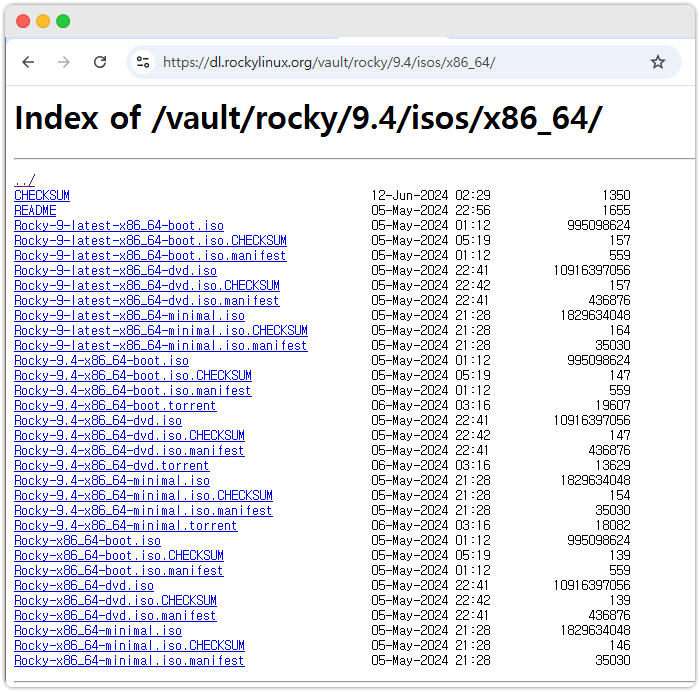Select the date "05-May-2024 22:56" in README row
This screenshot has width=700, height=692.
pyautogui.click(x=431, y=210)
